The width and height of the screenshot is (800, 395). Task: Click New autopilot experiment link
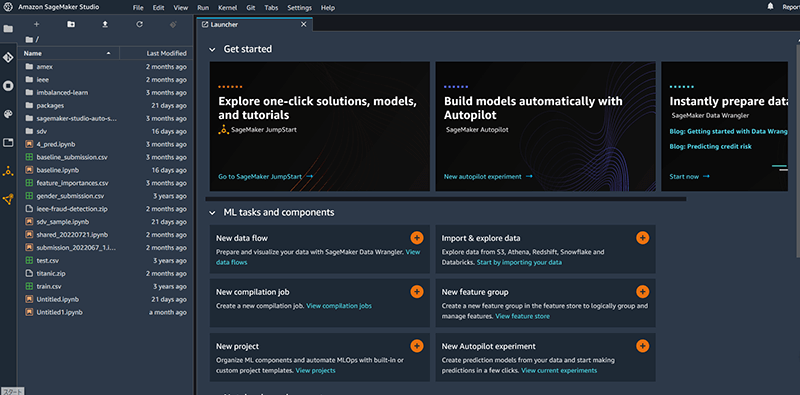tap(488, 177)
